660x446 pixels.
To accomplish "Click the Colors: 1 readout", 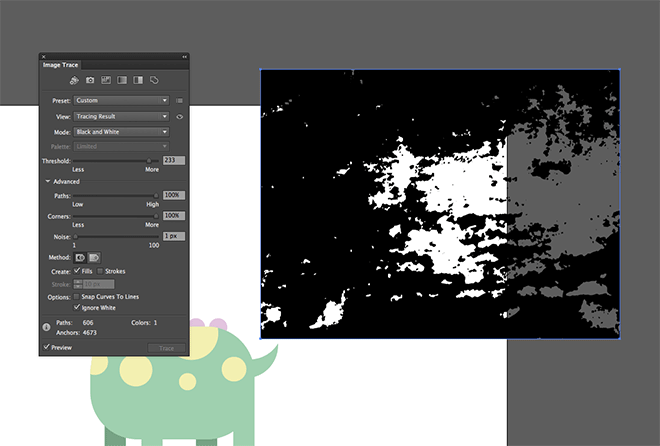I will (x=144, y=323).
